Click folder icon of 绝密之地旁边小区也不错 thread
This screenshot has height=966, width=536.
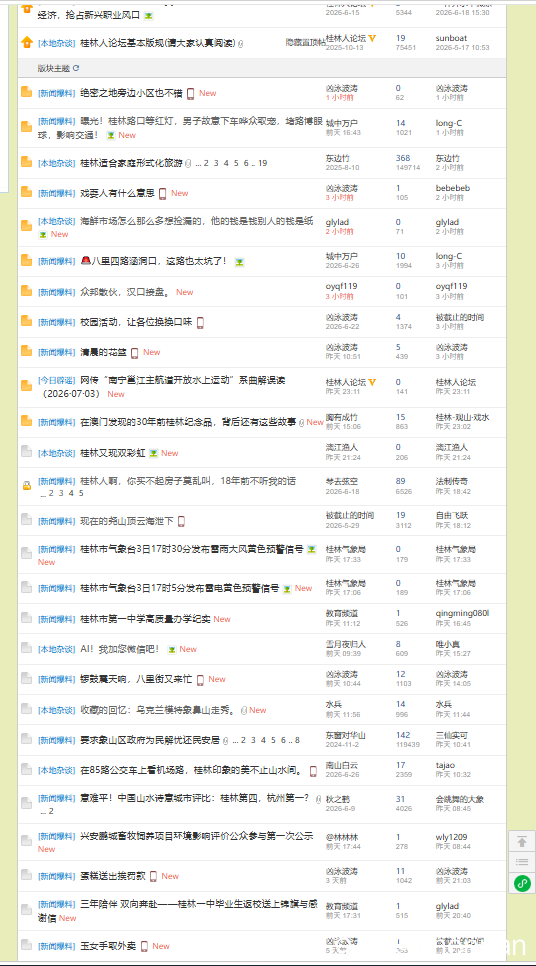coord(26,92)
